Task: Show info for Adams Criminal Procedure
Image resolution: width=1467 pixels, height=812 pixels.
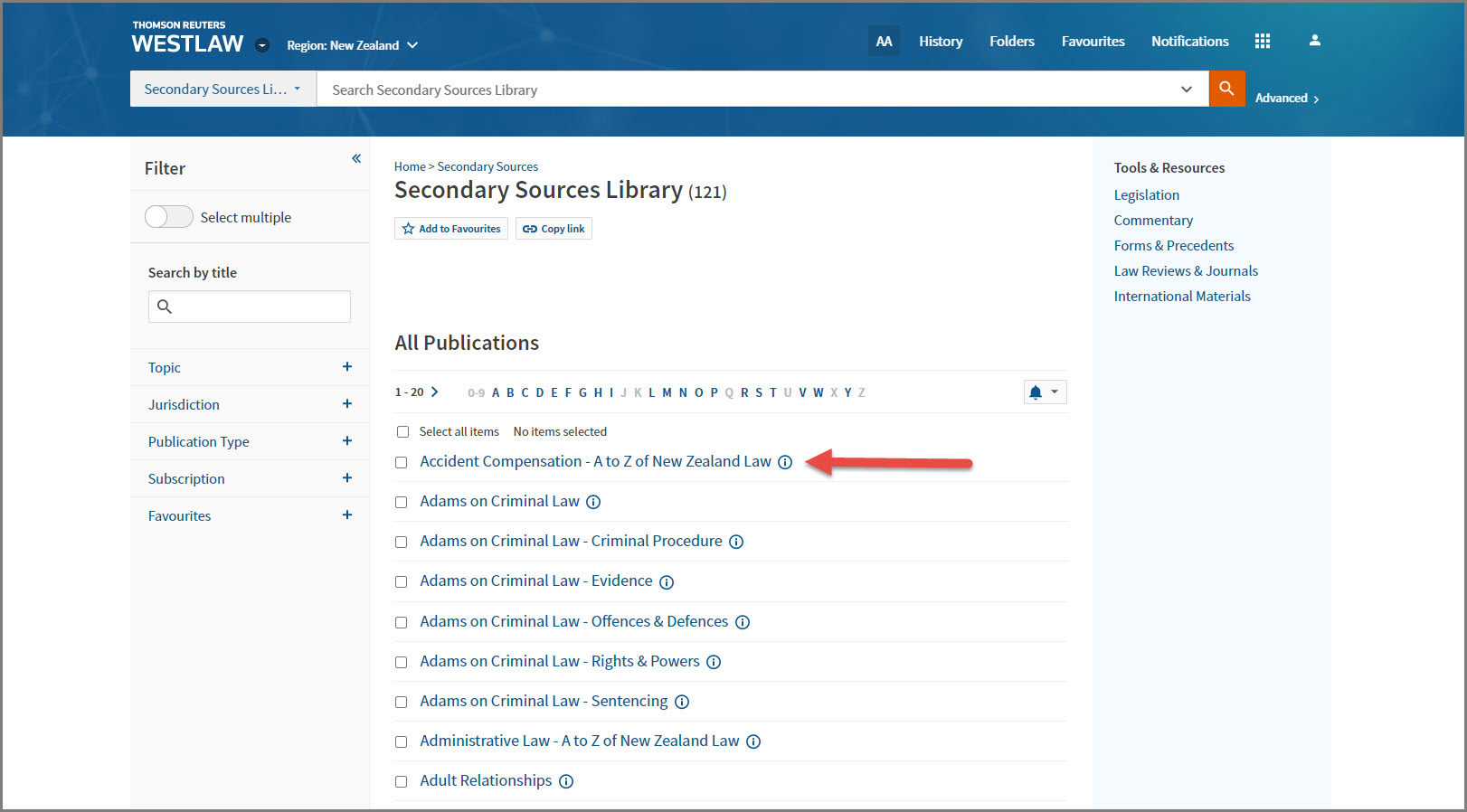Action: pos(736,542)
